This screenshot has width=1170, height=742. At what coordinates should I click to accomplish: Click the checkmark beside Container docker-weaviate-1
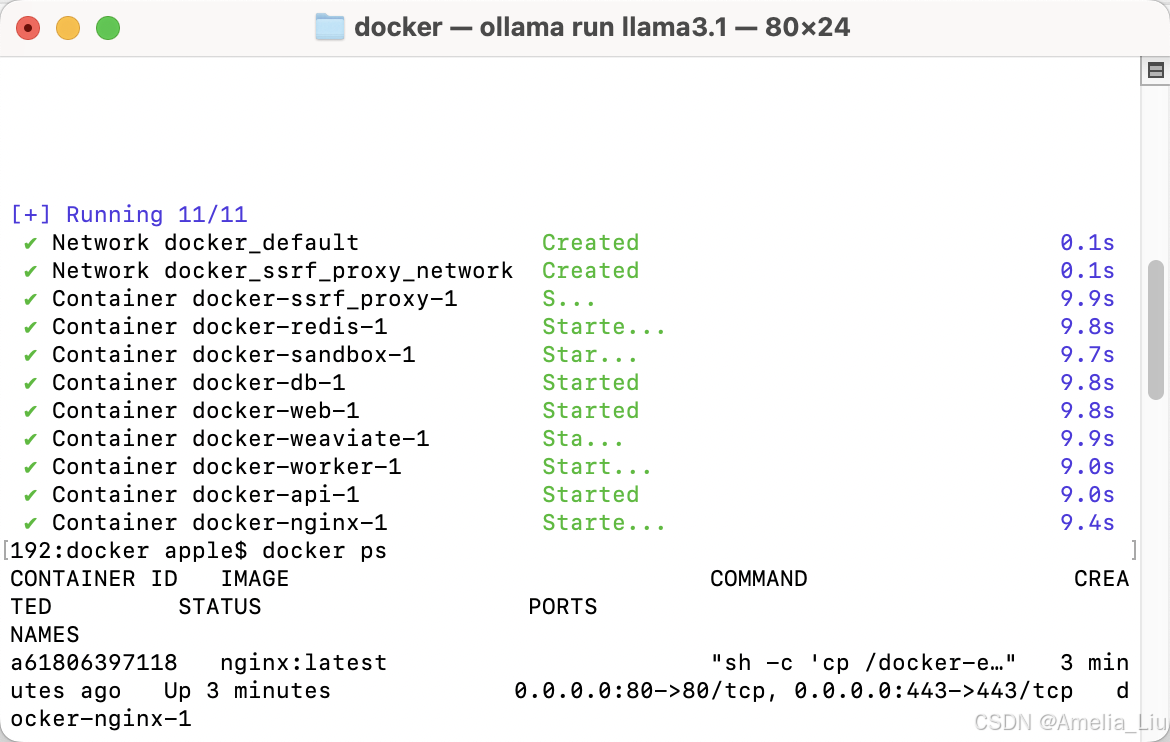[31, 439]
